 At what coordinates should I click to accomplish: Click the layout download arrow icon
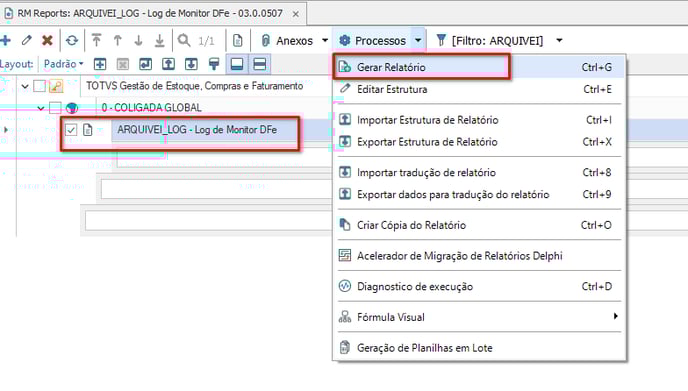(191, 65)
